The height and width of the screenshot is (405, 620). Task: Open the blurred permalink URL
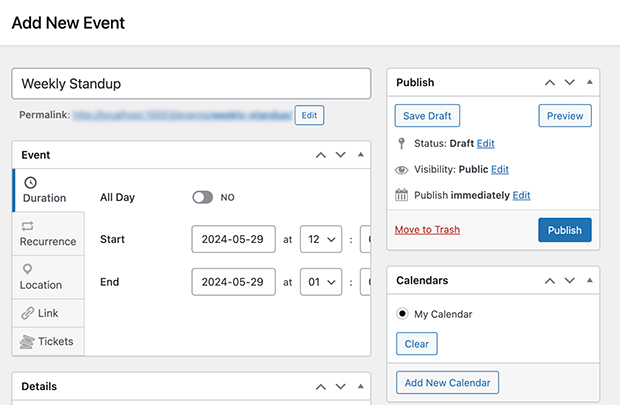pos(182,115)
